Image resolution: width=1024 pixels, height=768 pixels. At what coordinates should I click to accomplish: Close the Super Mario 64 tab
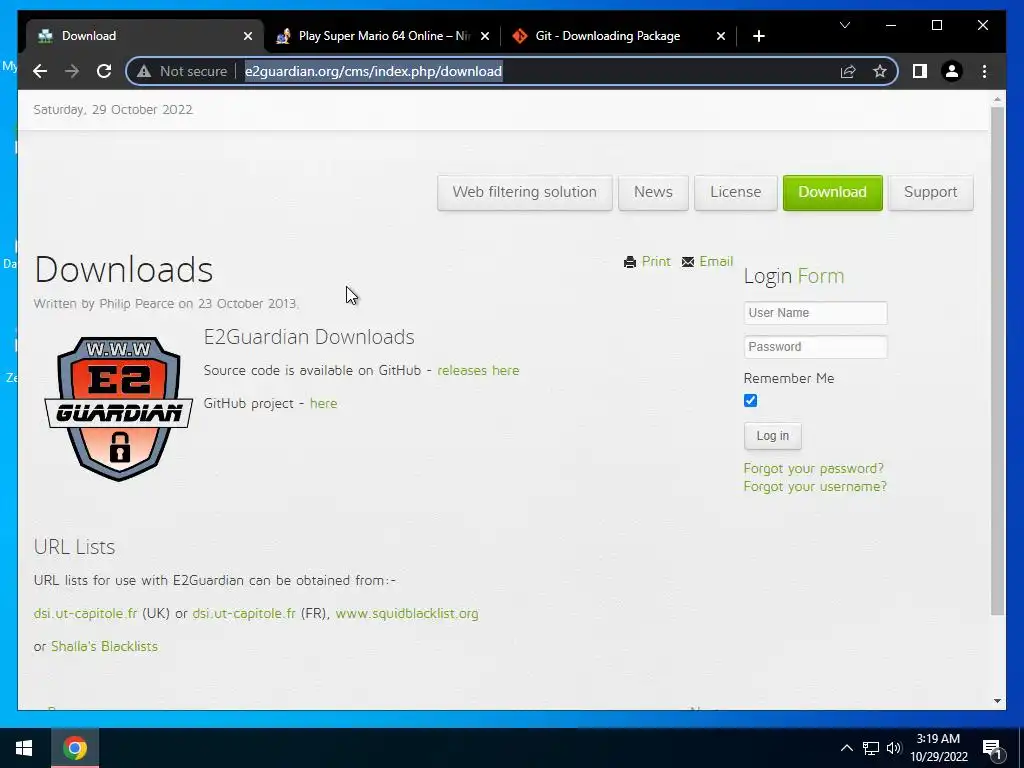tap(485, 36)
